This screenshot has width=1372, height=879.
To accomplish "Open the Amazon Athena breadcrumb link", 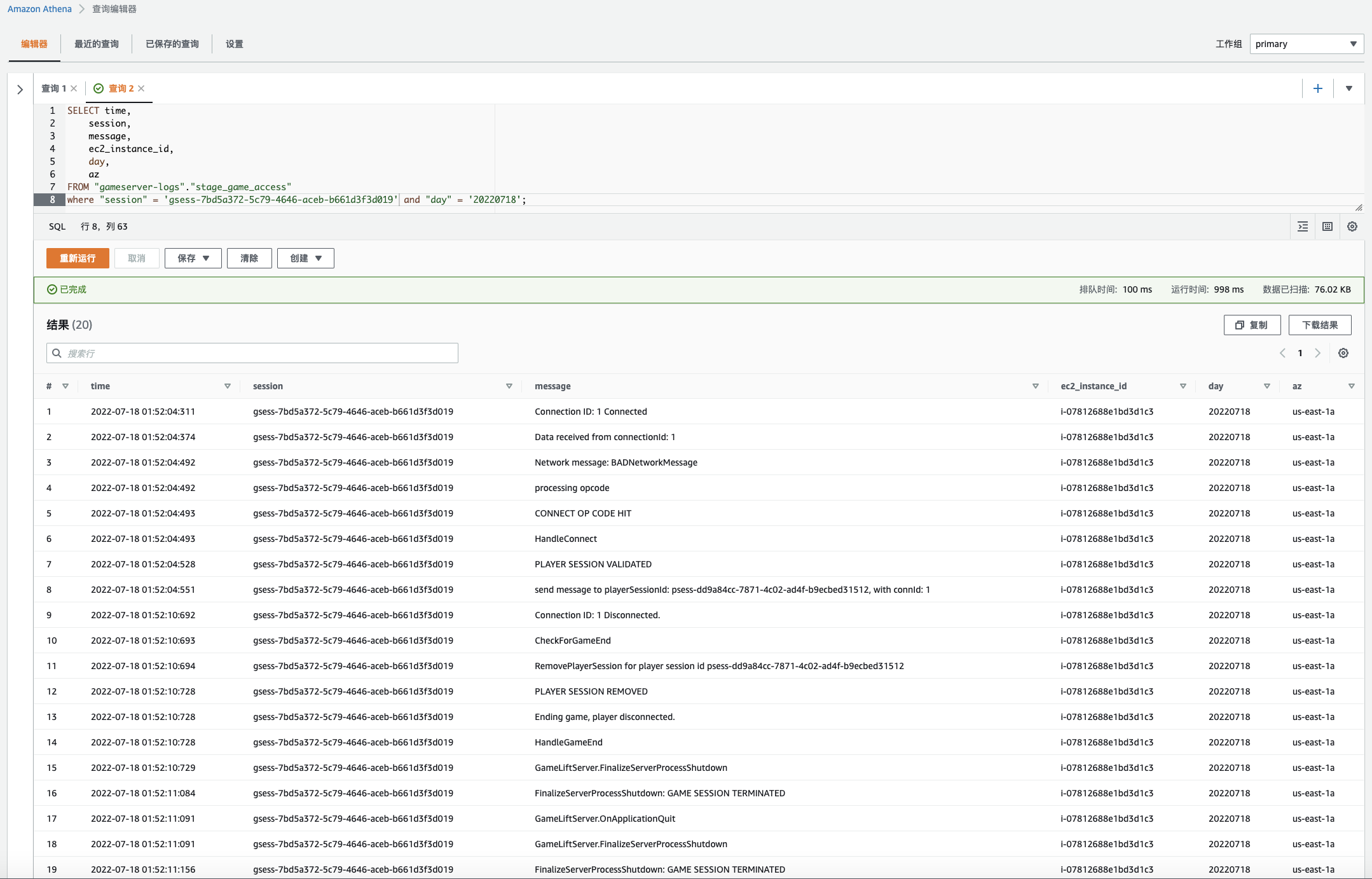I will coord(39,9).
